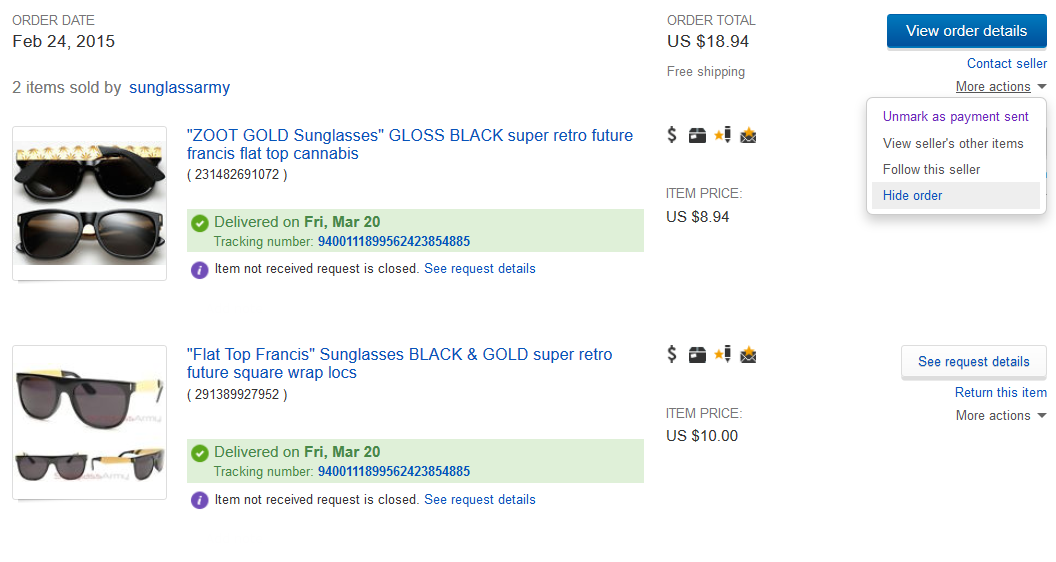Click the See request details button
Image resolution: width=1056 pixels, height=562 pixels.
[x=973, y=362]
